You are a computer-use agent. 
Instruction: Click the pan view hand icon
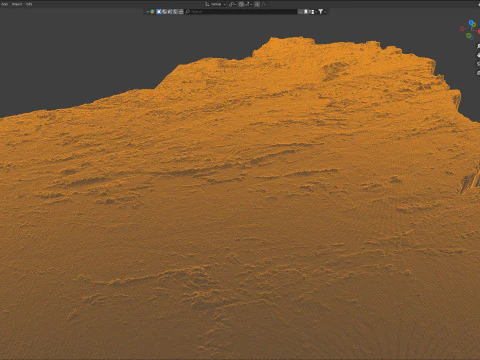pos(479,55)
